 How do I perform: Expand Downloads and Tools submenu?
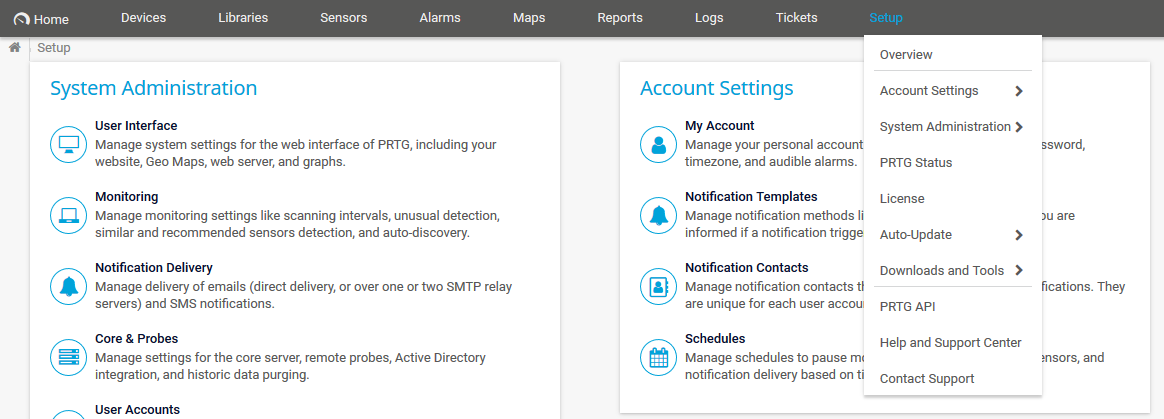[1018, 271]
